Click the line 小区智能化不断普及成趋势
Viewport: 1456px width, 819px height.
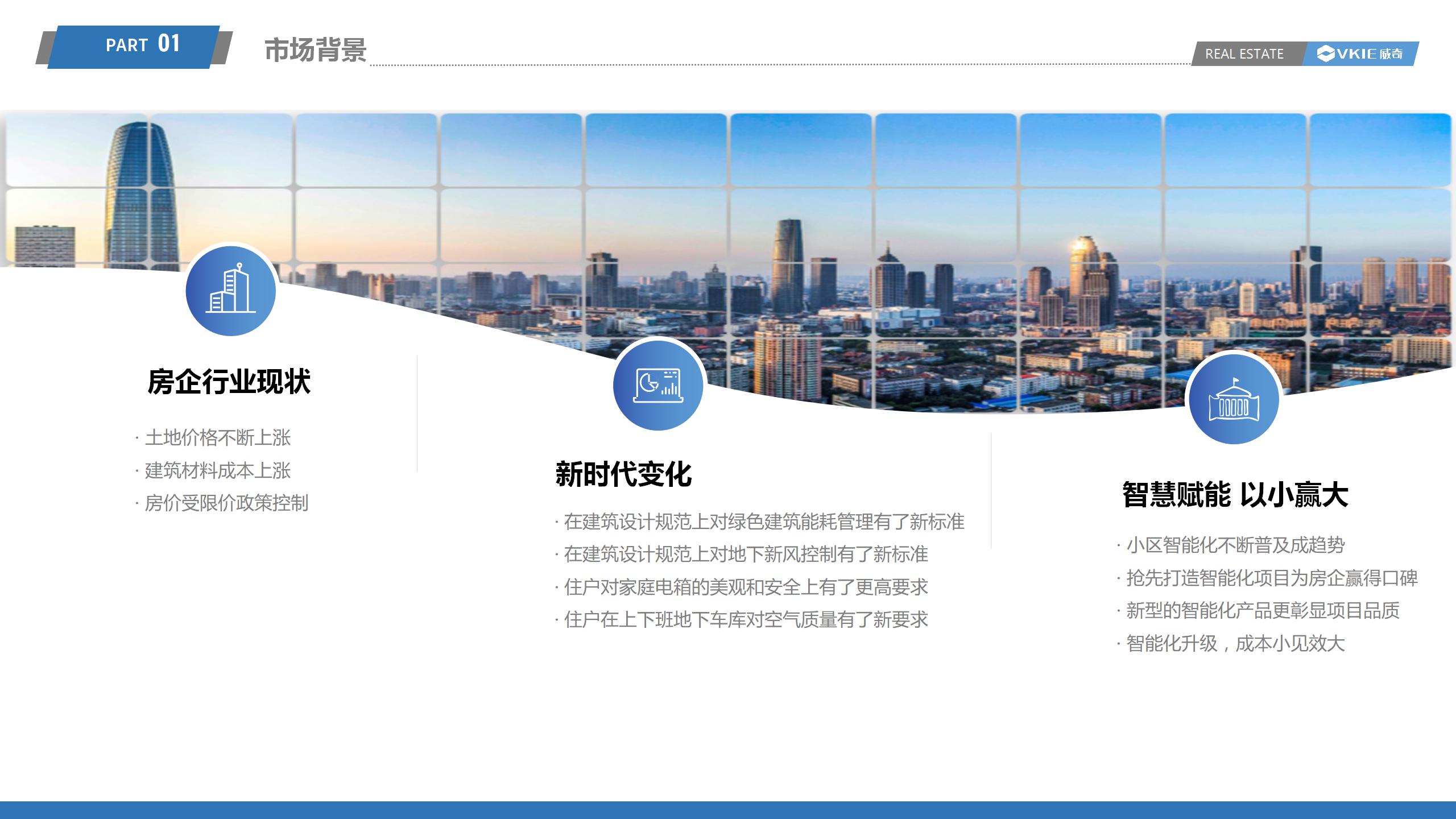tap(1235, 545)
